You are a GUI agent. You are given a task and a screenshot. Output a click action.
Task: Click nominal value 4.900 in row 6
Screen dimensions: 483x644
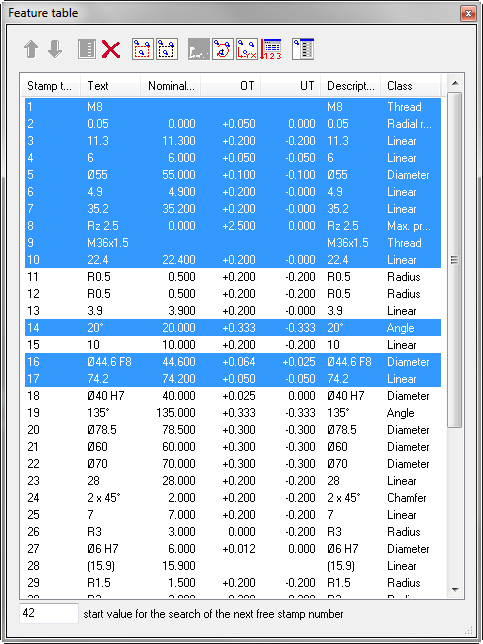pos(182,192)
